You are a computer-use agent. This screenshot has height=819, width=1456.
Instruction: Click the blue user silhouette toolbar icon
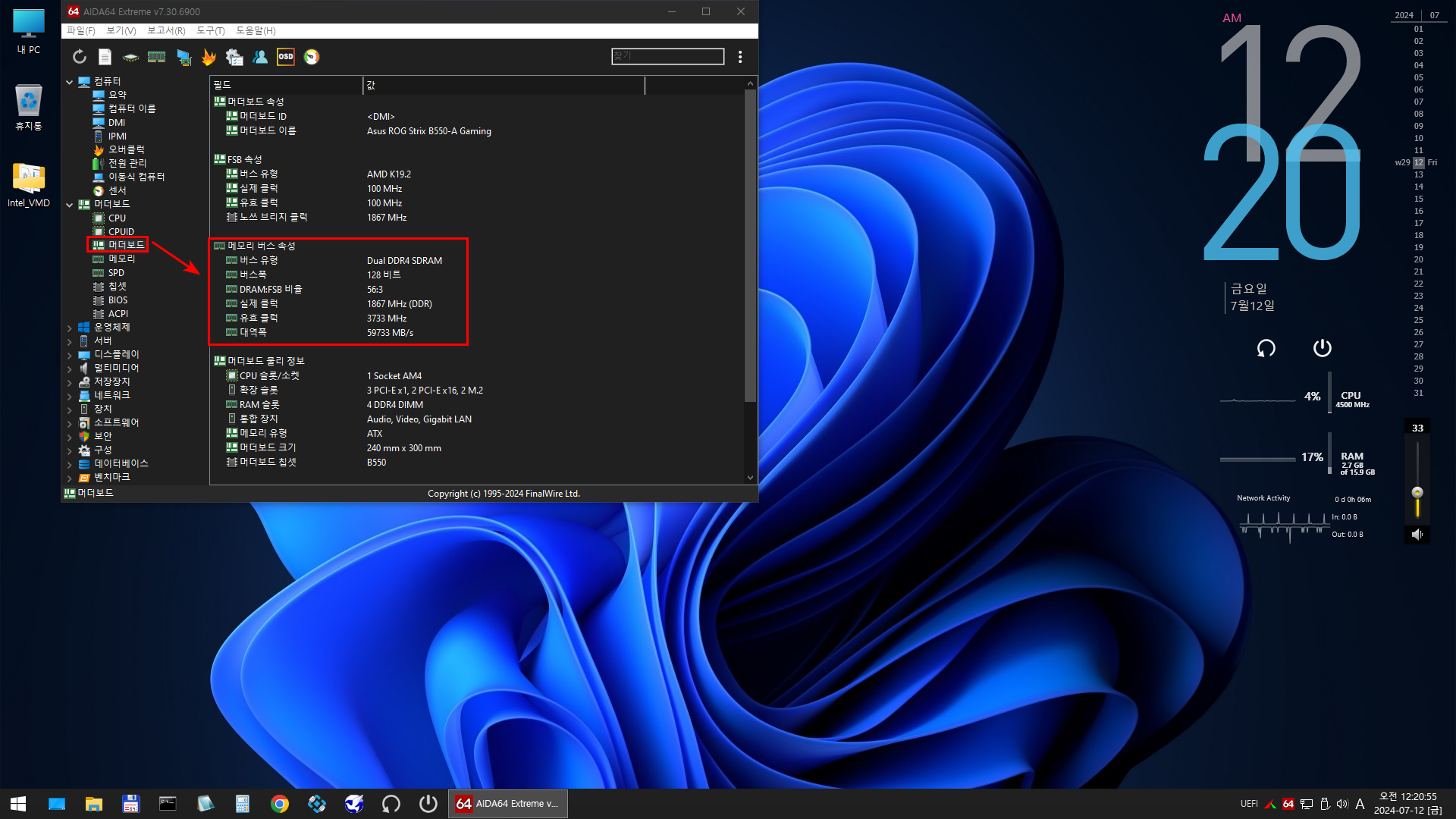point(260,57)
